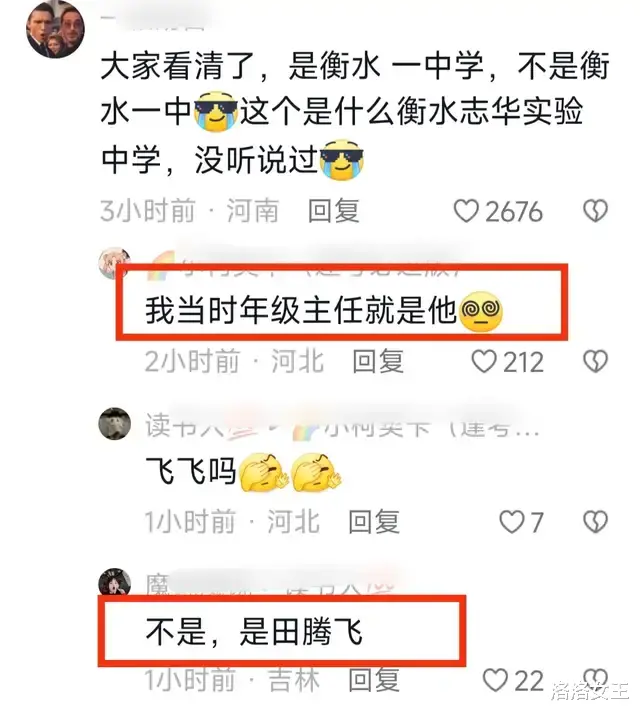
Task: Dislike the top comment from 河南
Action: pos(595,211)
